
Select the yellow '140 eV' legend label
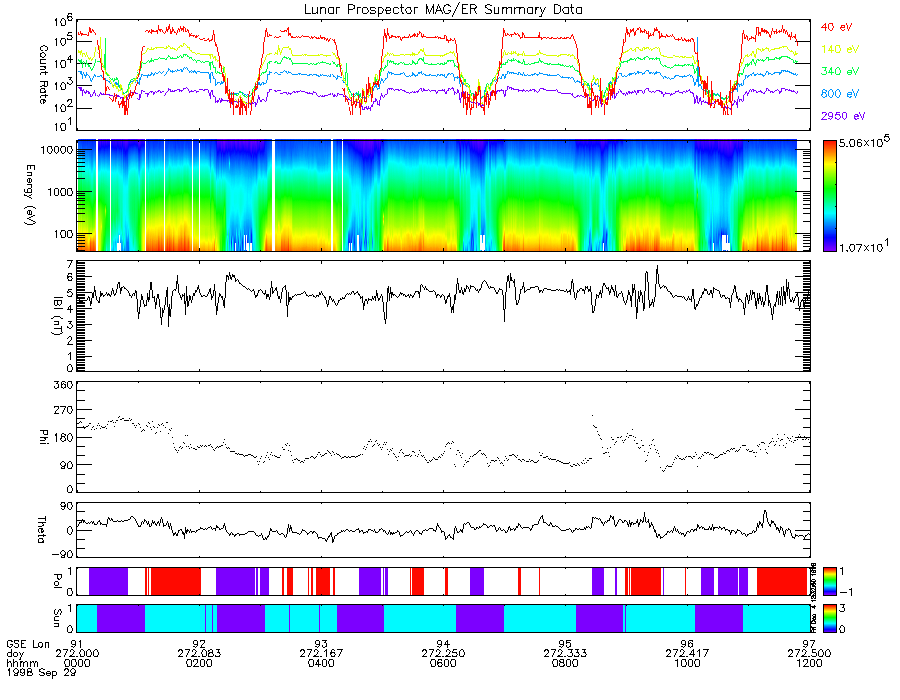click(x=840, y=49)
